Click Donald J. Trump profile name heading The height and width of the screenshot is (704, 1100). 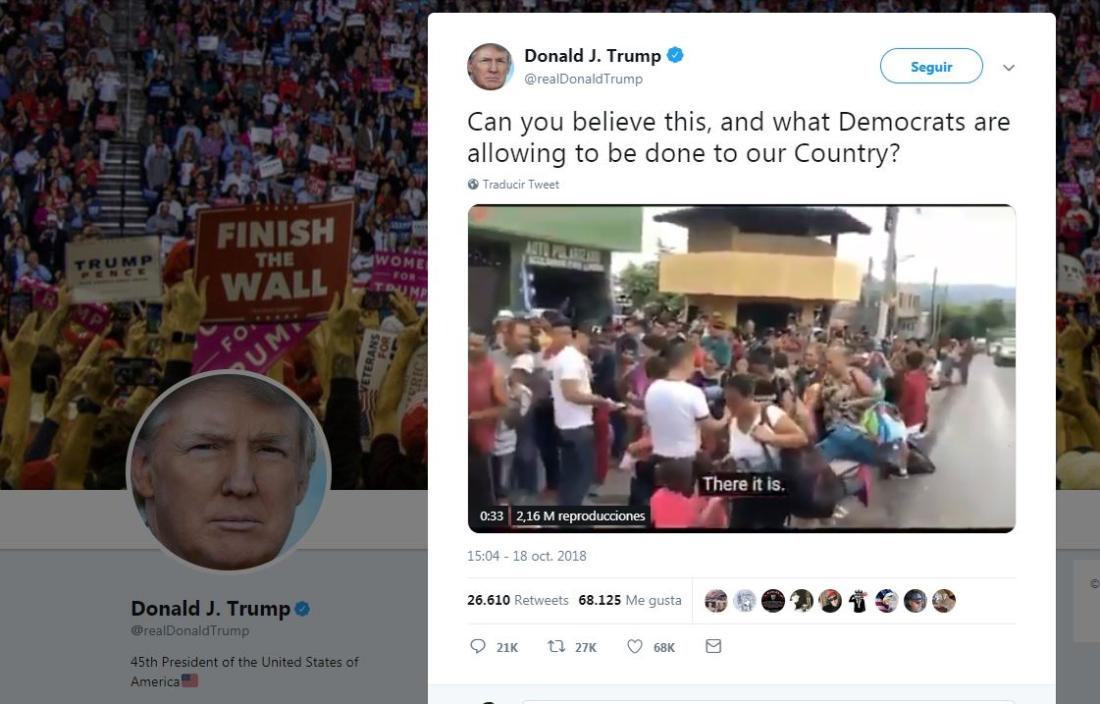coord(210,609)
